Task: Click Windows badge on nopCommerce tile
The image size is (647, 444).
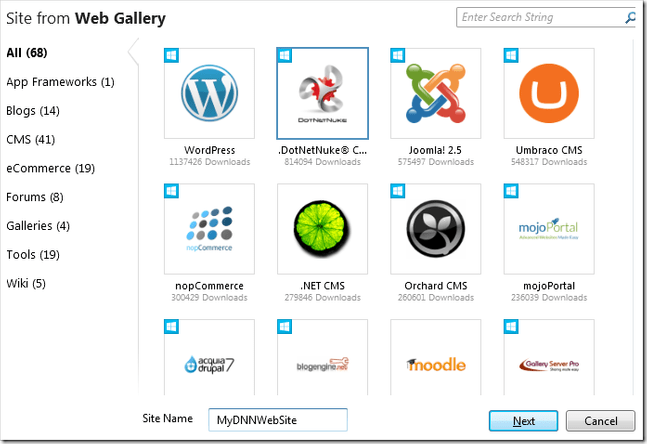Action: (x=171, y=191)
